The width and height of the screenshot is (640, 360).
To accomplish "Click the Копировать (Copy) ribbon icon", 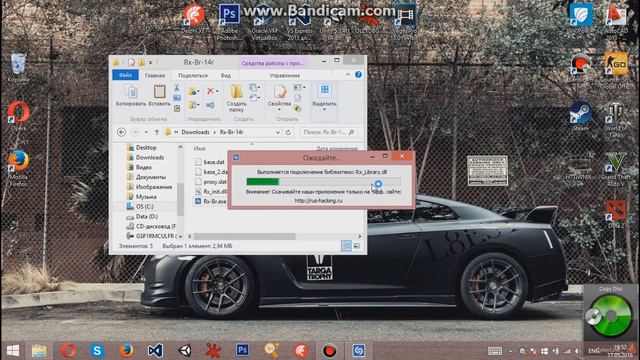I will click(x=131, y=96).
